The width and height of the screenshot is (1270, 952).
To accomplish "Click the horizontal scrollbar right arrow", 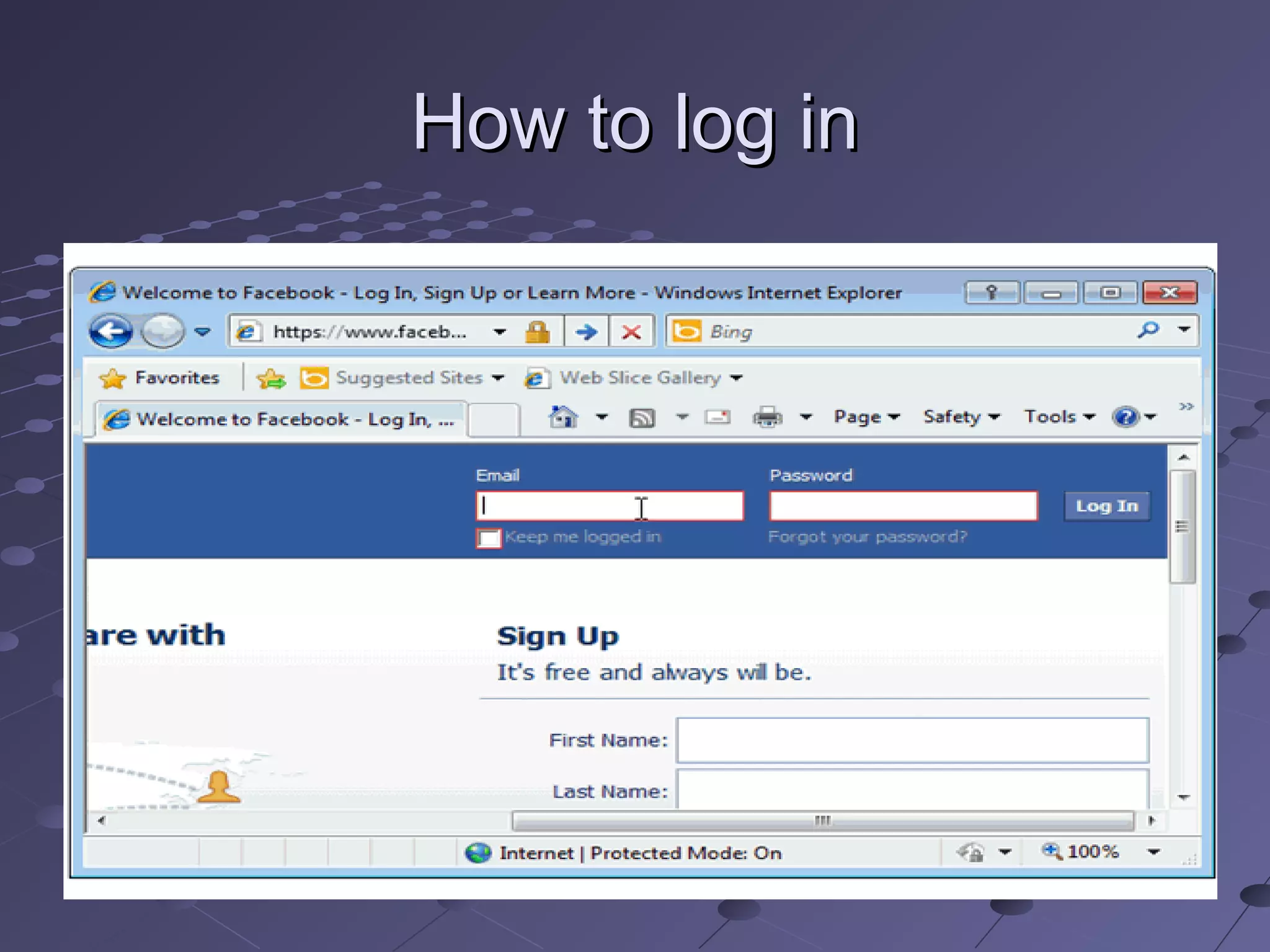I will pyautogui.click(x=1152, y=821).
